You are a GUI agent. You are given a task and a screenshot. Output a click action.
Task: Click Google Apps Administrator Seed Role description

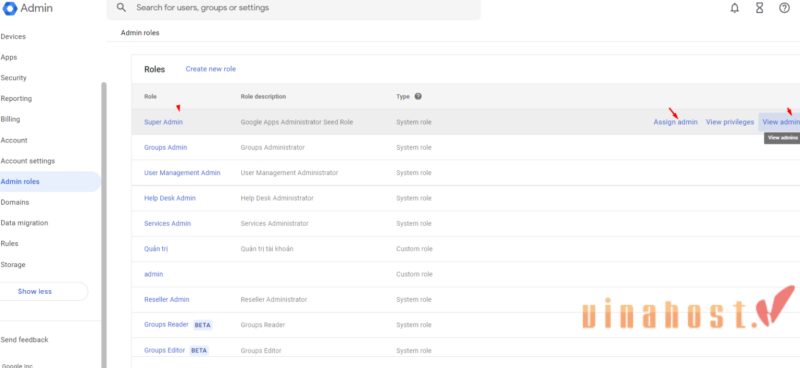pos(297,122)
